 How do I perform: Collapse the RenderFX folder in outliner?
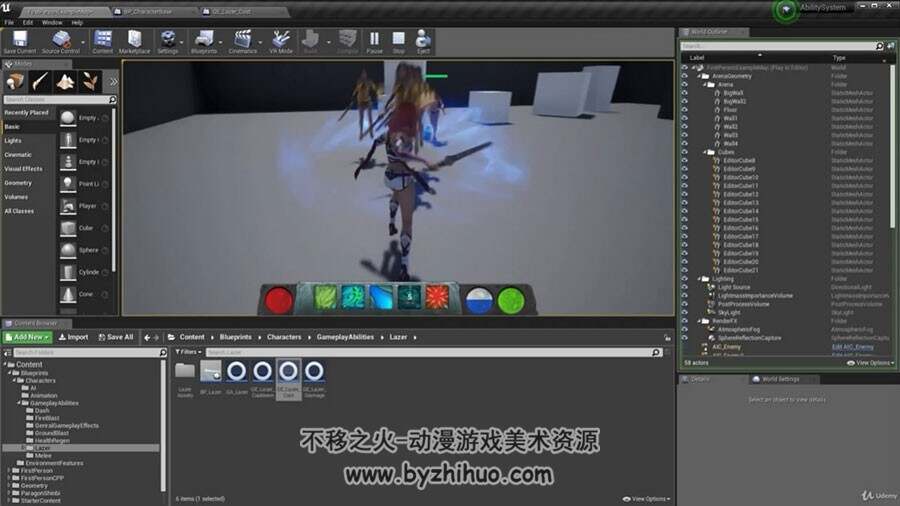tap(700, 321)
